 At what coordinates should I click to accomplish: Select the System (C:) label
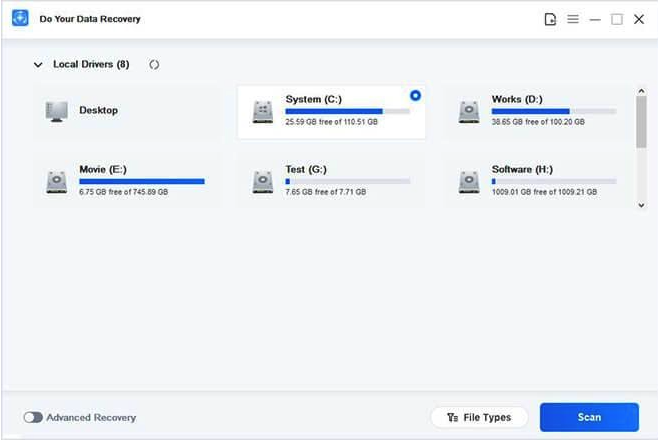click(x=313, y=99)
